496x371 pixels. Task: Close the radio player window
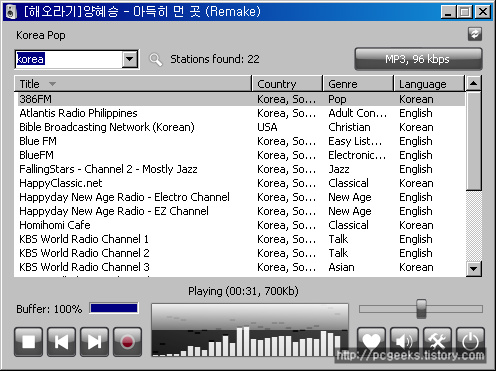pos(482,12)
